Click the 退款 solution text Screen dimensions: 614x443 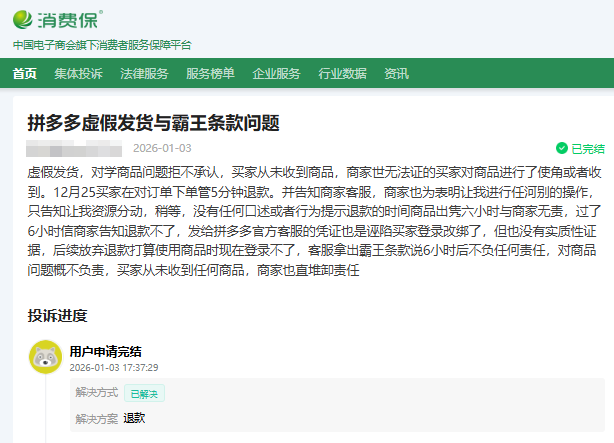134,418
